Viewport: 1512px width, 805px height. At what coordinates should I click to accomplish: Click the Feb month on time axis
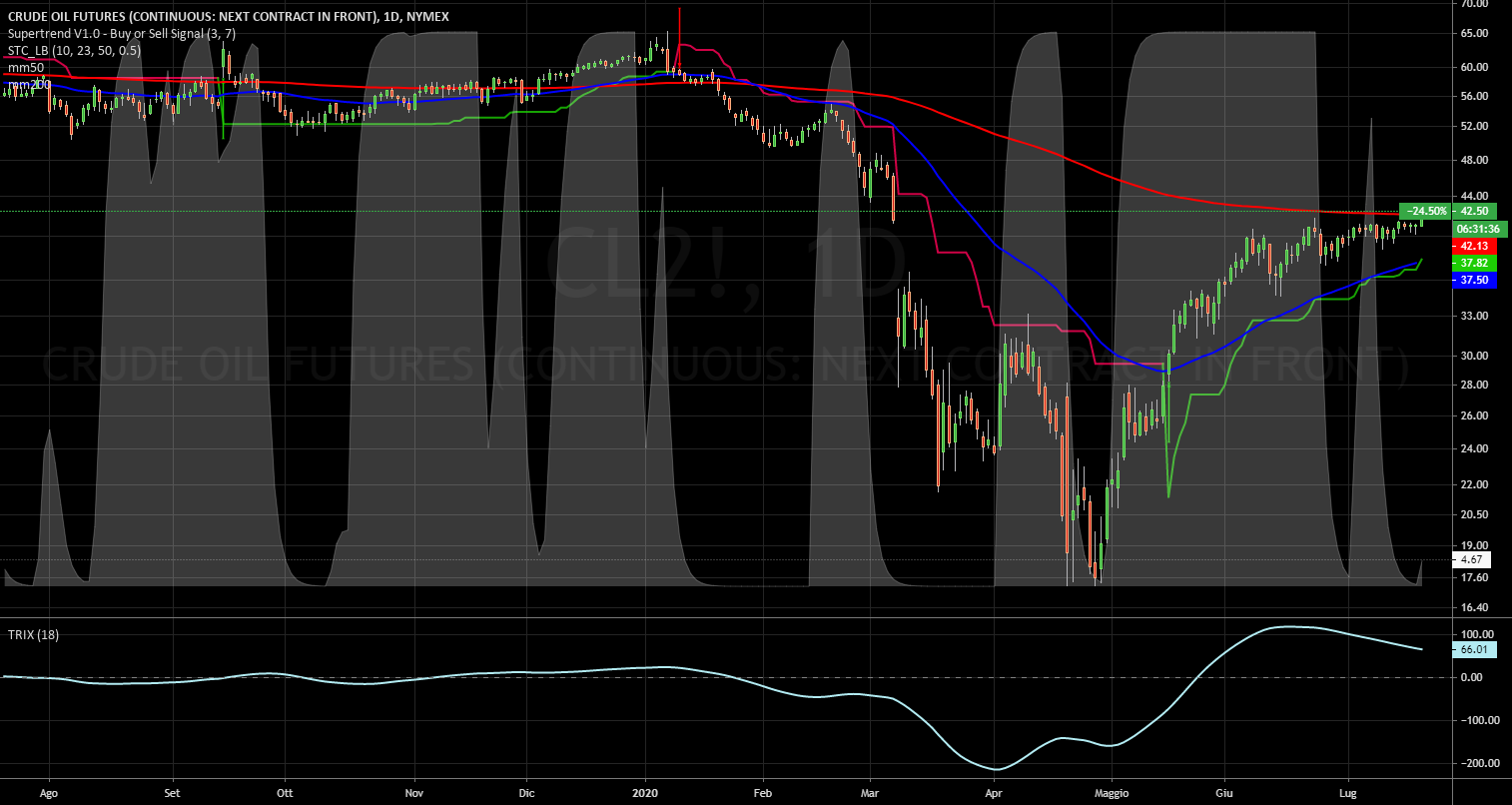[762, 794]
